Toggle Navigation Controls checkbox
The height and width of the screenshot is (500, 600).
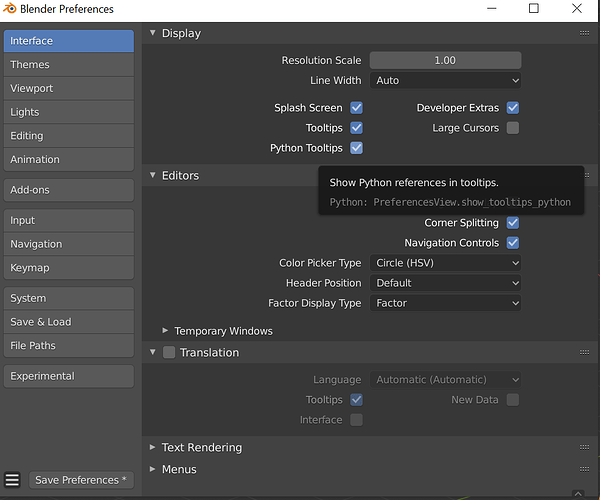point(513,243)
